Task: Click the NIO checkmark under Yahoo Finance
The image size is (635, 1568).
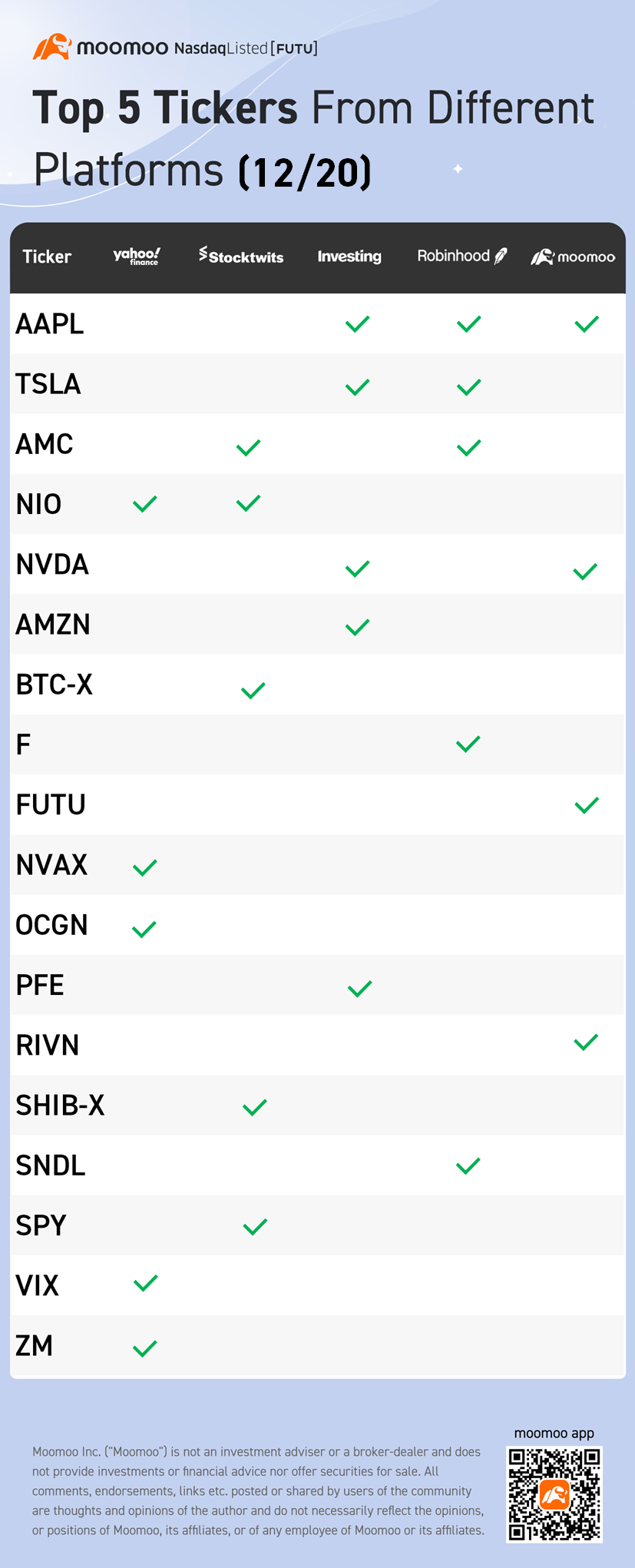Action: pyautogui.click(x=144, y=504)
